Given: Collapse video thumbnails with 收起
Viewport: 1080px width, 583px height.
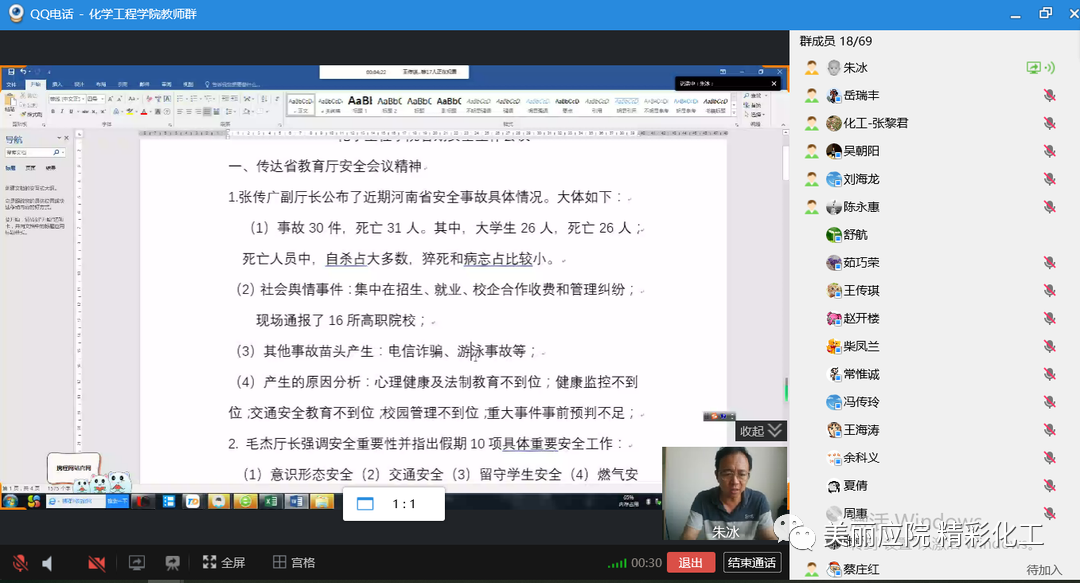Looking at the screenshot, I should click(x=761, y=431).
